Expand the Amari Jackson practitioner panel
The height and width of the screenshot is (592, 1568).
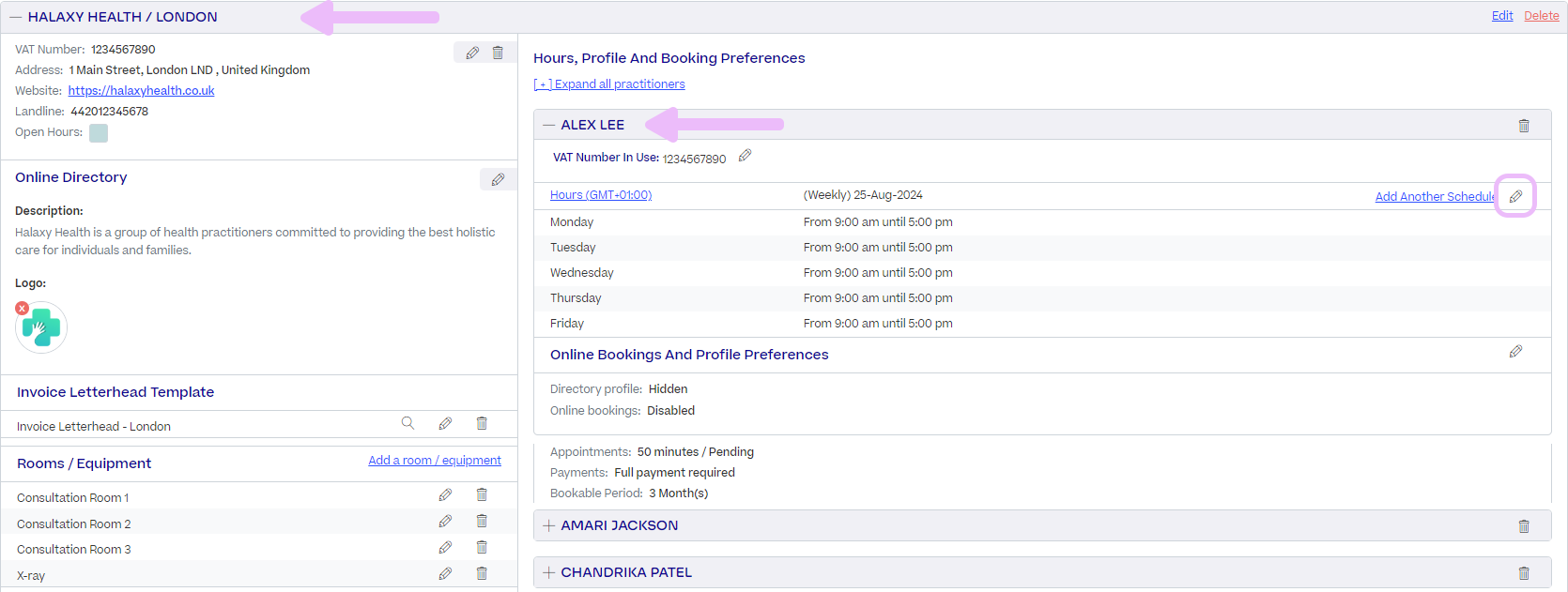[x=549, y=525]
